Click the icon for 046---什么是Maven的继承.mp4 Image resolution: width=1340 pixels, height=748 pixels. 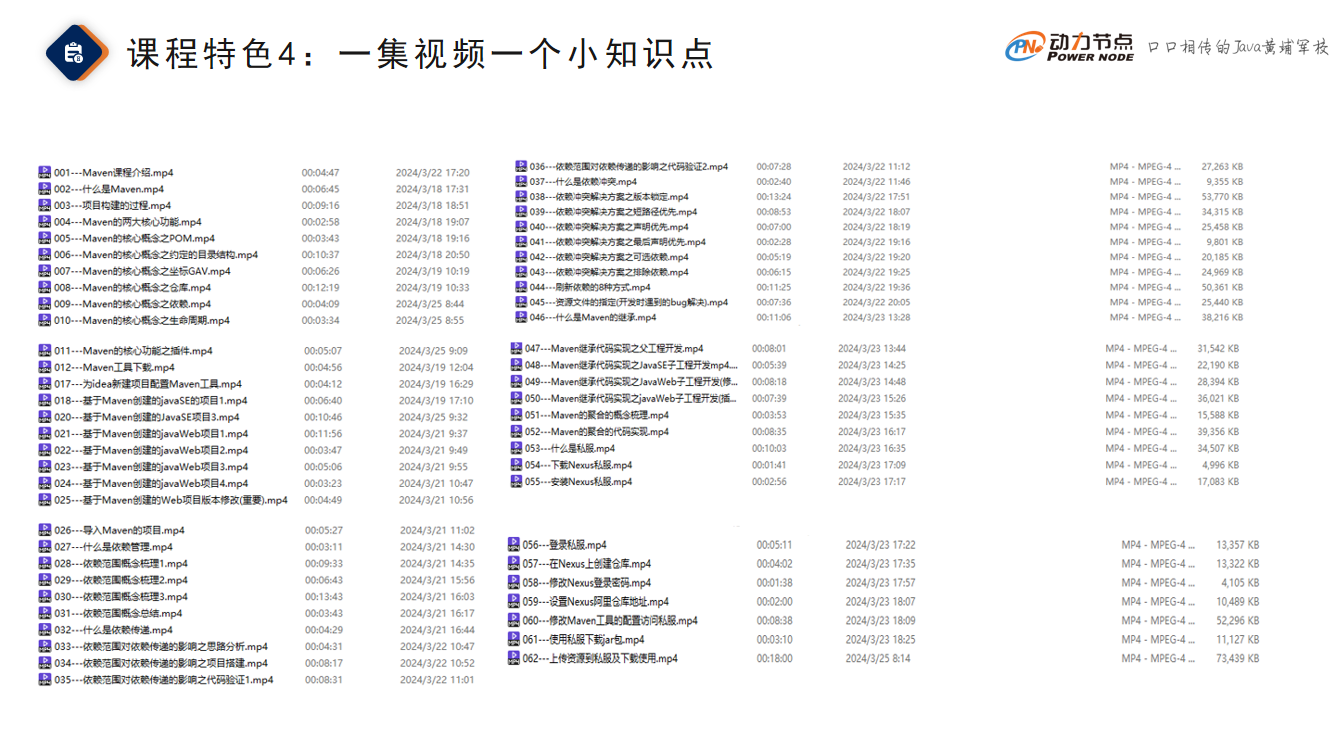tap(521, 317)
